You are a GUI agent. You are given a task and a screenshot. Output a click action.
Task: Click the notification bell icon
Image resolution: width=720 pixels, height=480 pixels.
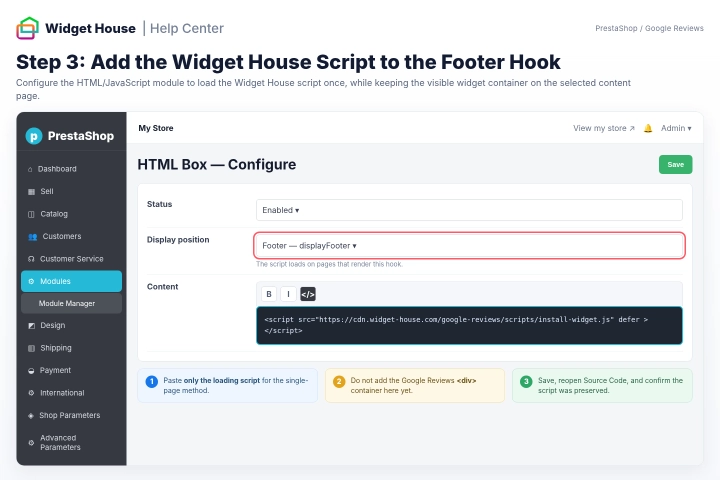click(647, 128)
